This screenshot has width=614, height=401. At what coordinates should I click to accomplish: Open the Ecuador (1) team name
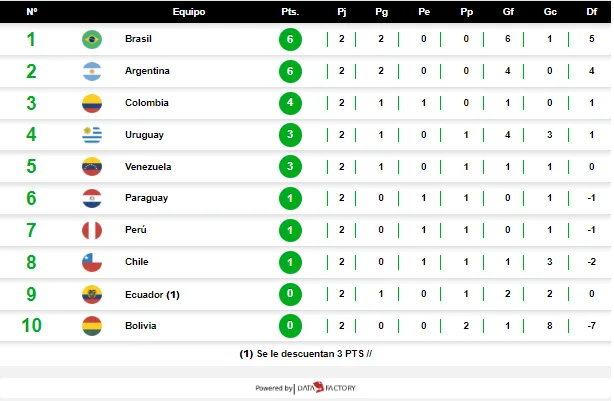tap(152, 294)
